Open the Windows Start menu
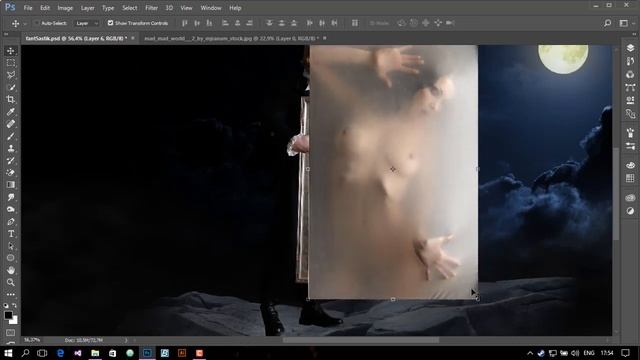This screenshot has height=360, width=640. click(8, 353)
